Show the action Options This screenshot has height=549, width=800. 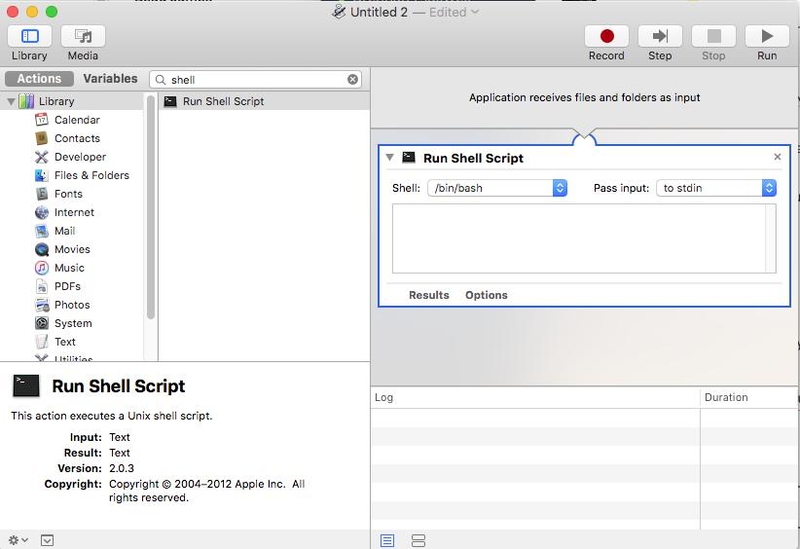tap(486, 295)
